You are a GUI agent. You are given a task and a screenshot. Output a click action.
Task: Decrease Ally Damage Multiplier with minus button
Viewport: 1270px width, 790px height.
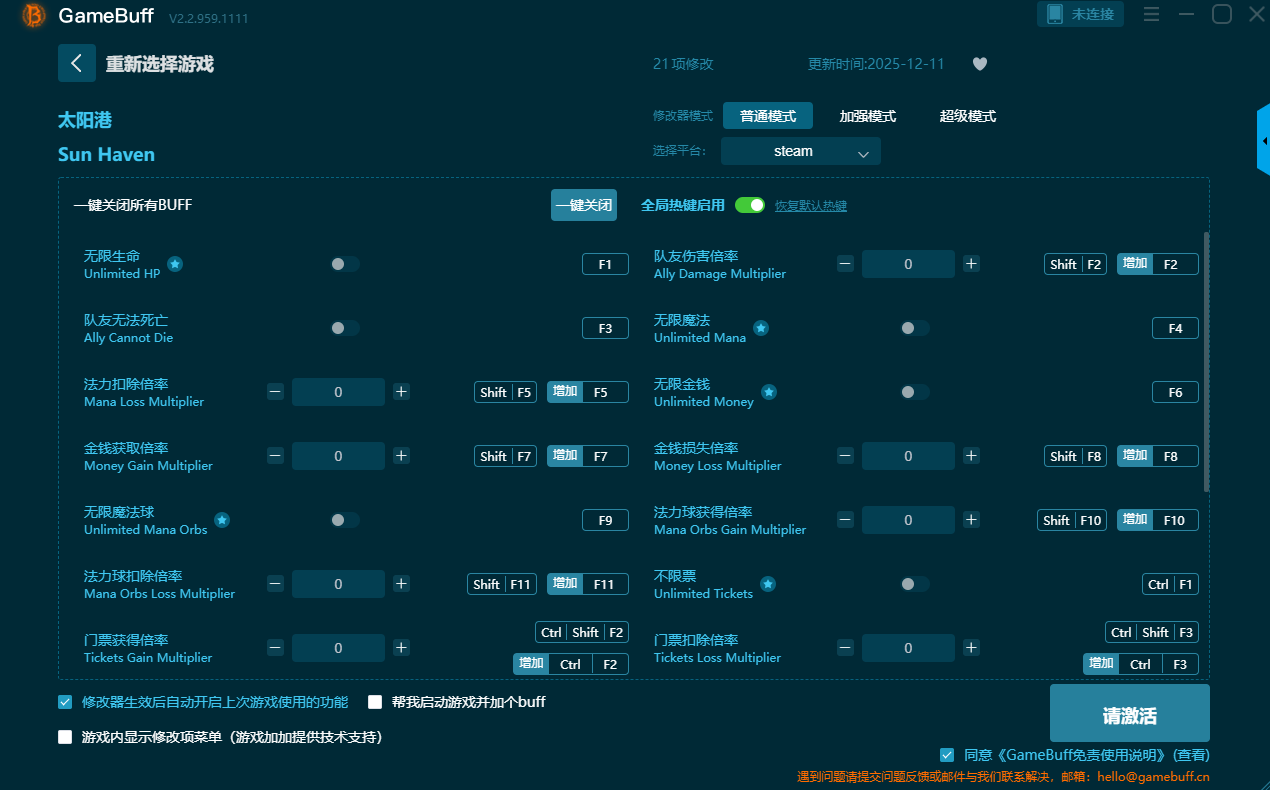[845, 264]
